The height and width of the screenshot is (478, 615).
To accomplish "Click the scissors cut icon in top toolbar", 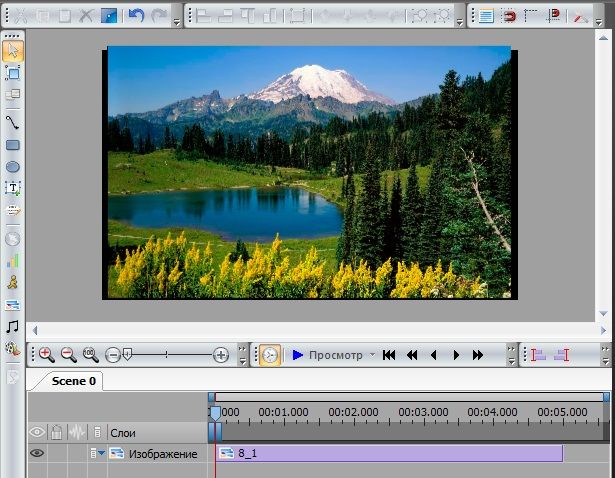I will click(21, 16).
